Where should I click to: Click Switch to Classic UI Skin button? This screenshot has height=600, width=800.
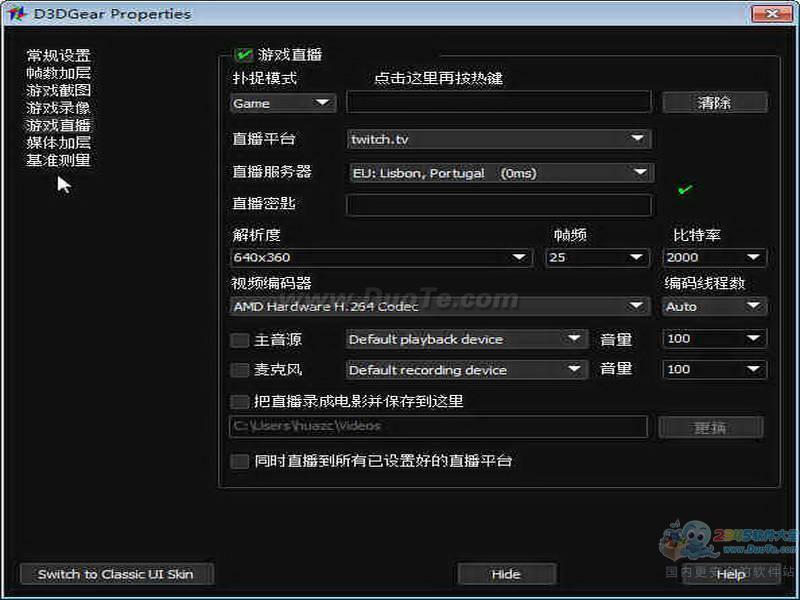(116, 574)
